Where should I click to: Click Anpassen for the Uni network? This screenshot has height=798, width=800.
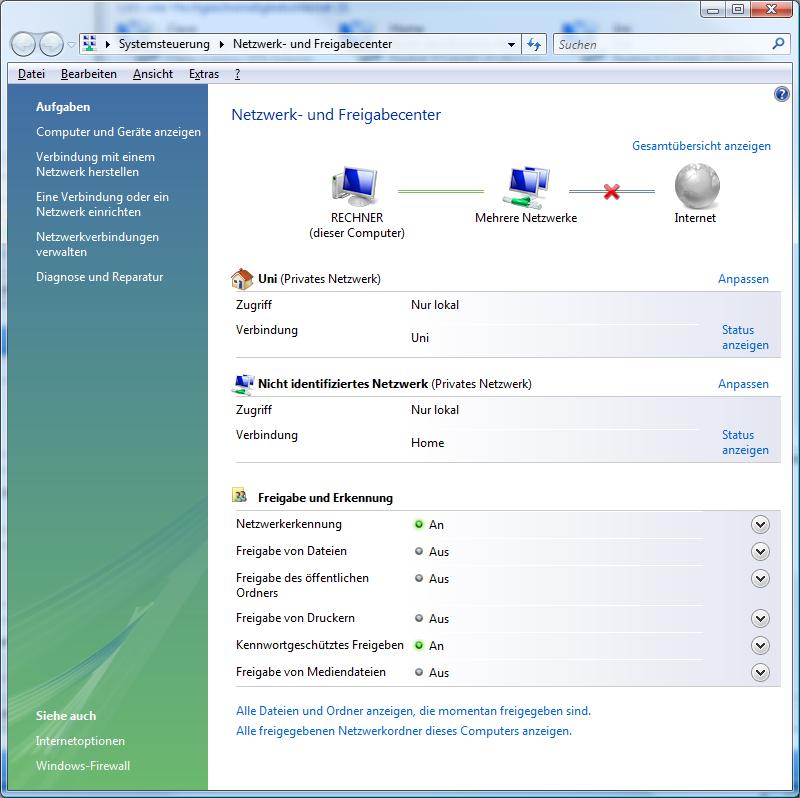coord(743,279)
